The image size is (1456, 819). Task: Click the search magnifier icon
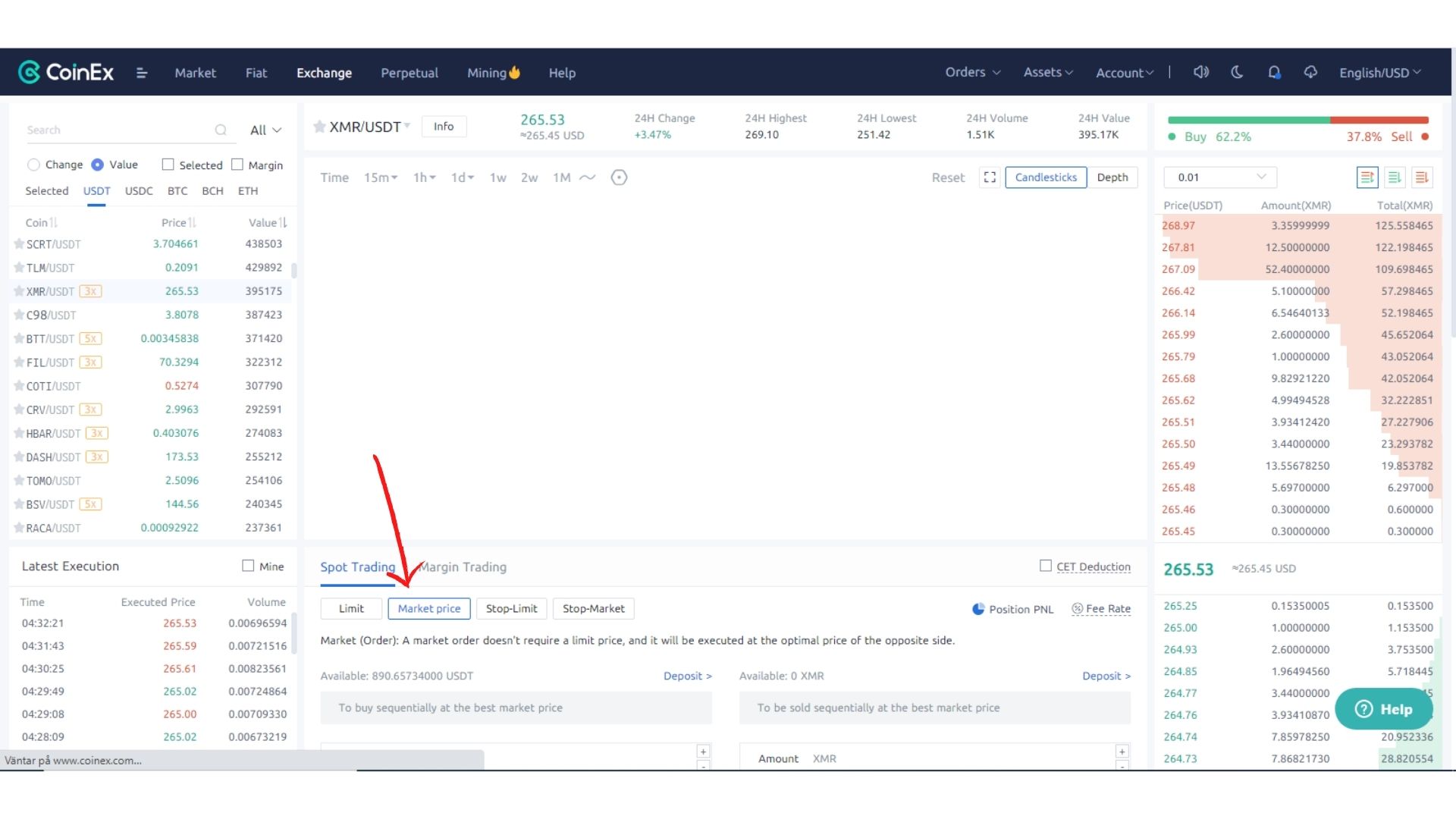[x=221, y=130]
